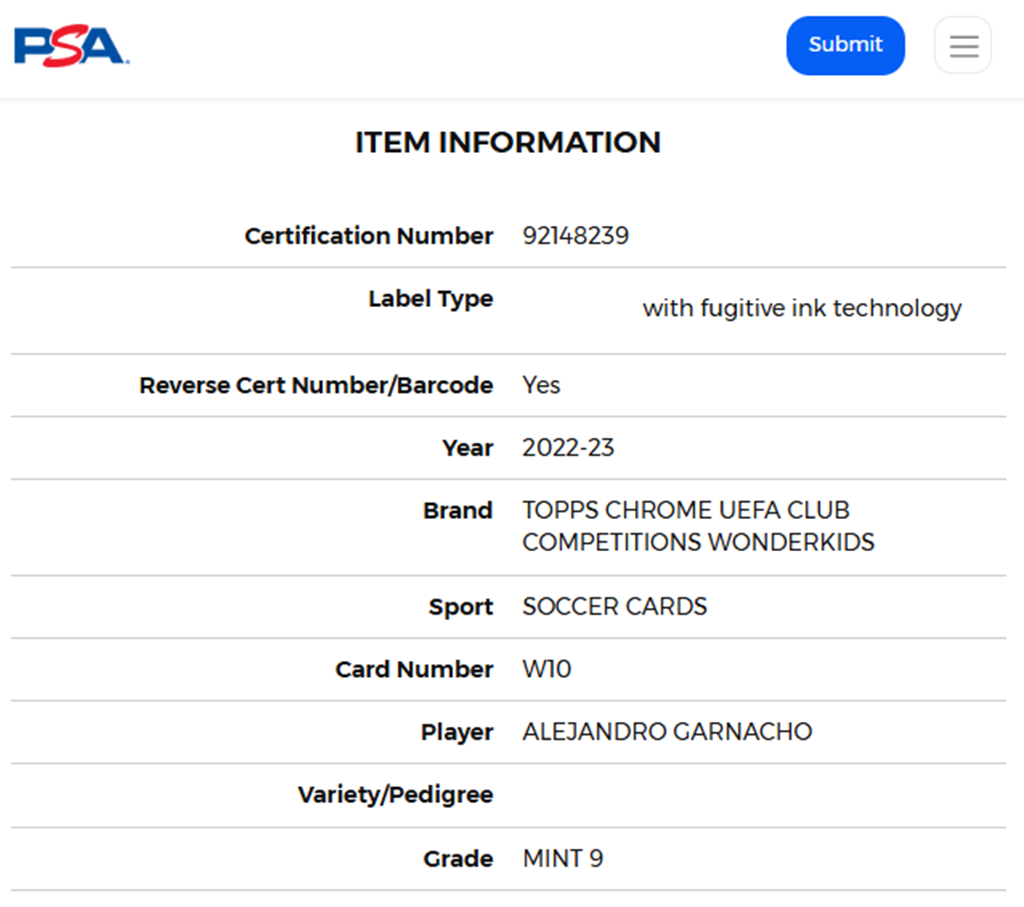
Task: Click the Variety/Pedigree label
Action: pos(395,795)
